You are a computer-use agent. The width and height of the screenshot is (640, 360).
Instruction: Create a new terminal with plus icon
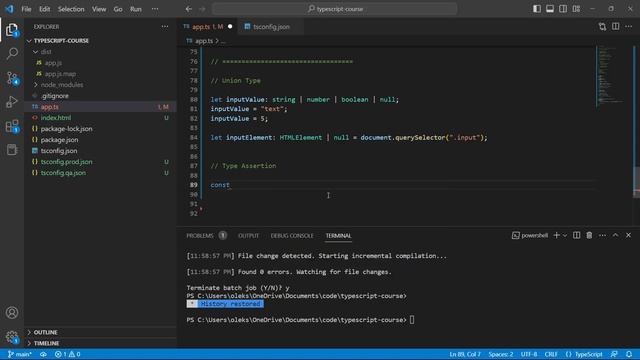coord(556,235)
